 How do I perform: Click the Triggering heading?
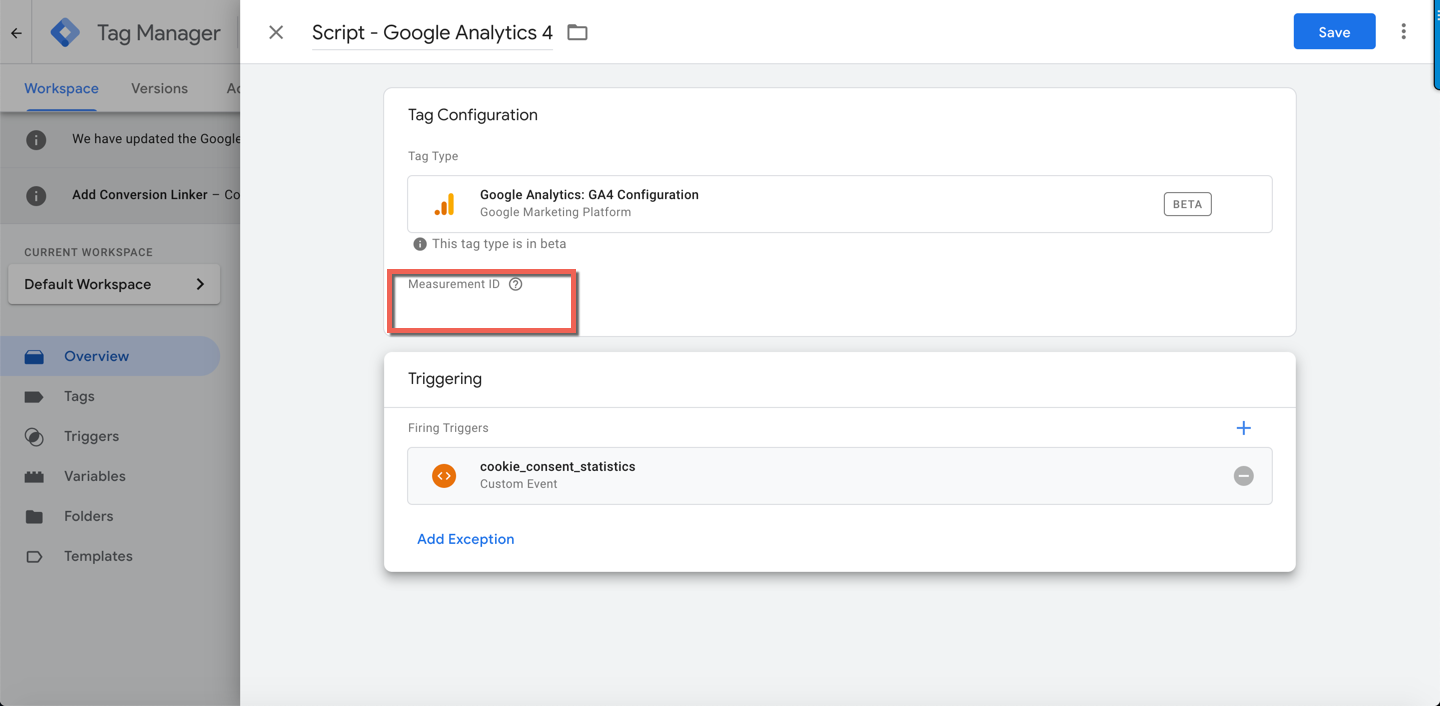point(445,379)
